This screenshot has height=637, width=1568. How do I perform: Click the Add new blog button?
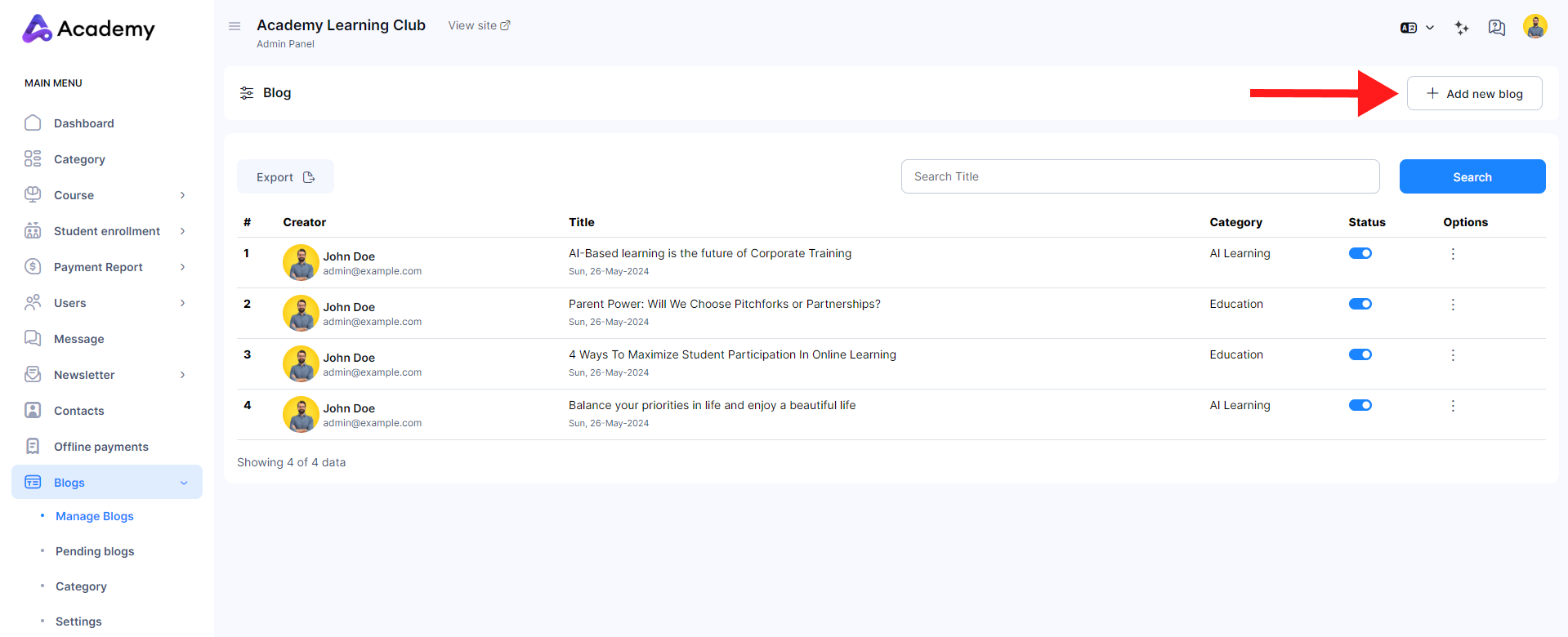[1474, 94]
